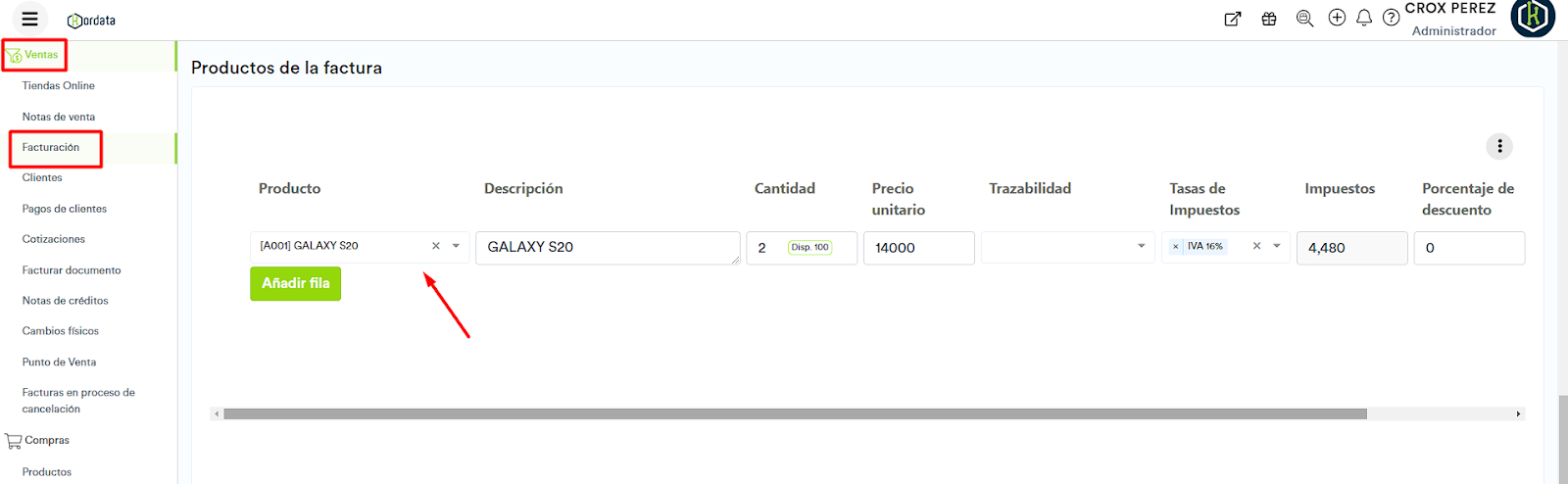Open the three-dot options menu
The height and width of the screenshot is (484, 1568).
pyautogui.click(x=1499, y=146)
